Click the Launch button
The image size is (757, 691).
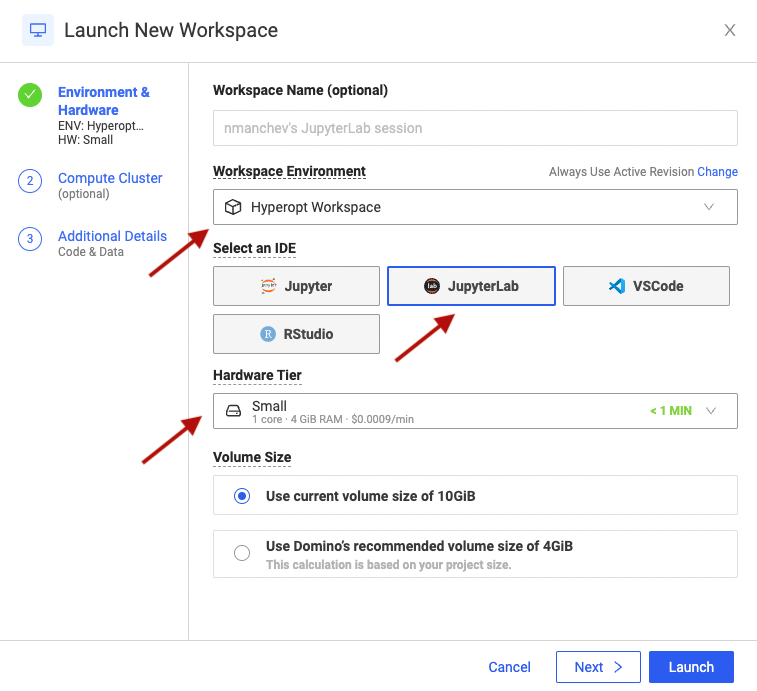(x=691, y=667)
